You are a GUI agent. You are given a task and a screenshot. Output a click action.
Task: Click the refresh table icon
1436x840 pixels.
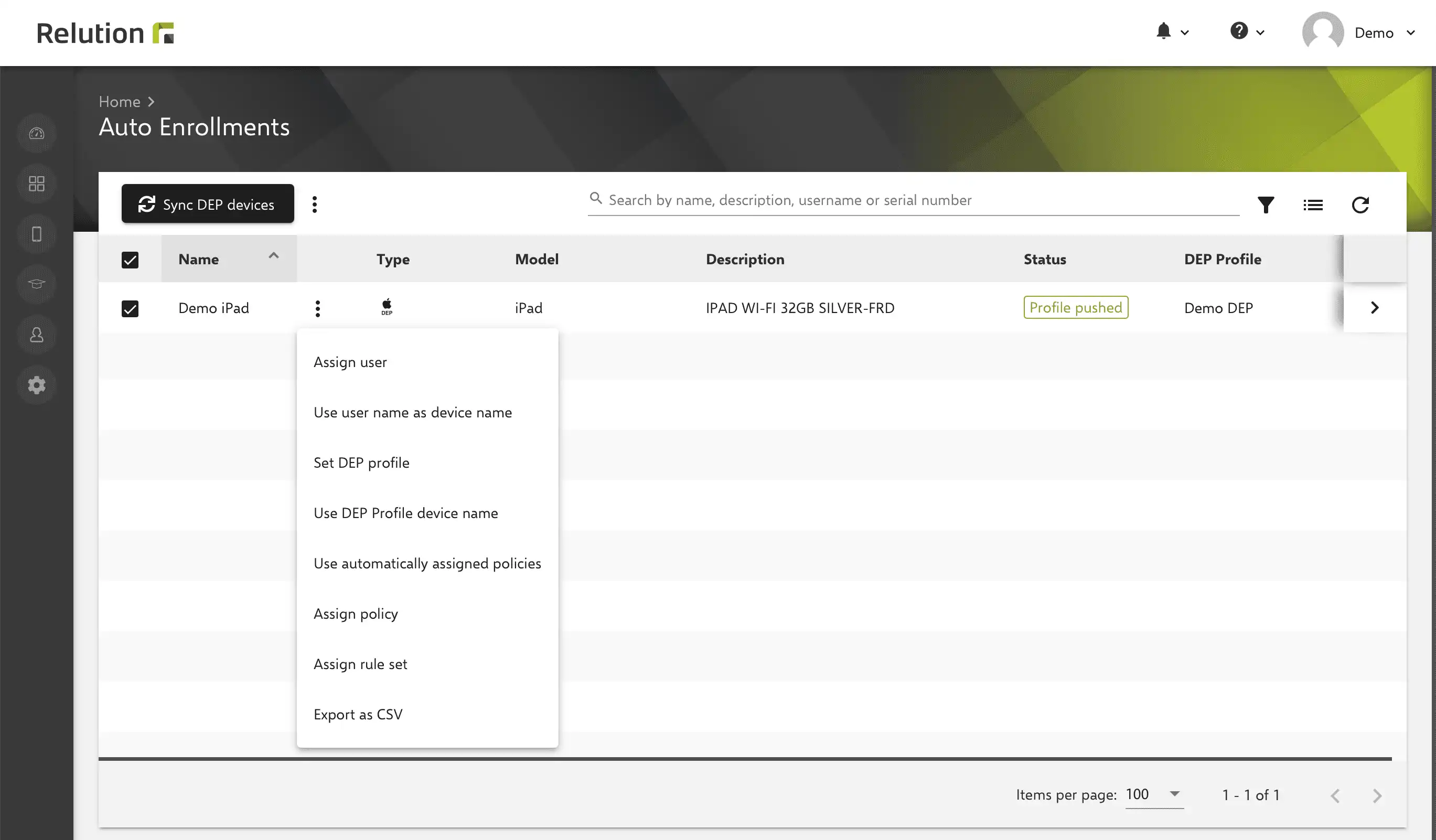click(x=1360, y=204)
